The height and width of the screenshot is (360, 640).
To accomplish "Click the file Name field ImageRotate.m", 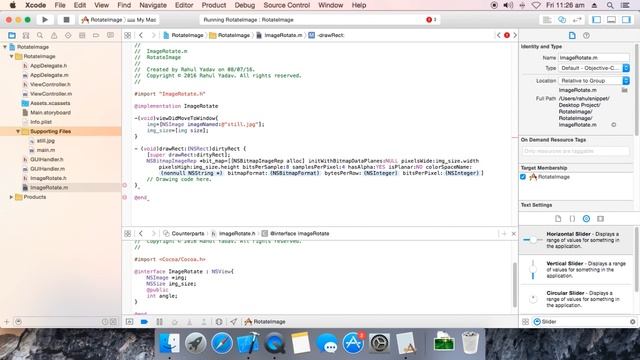I will point(594,58).
